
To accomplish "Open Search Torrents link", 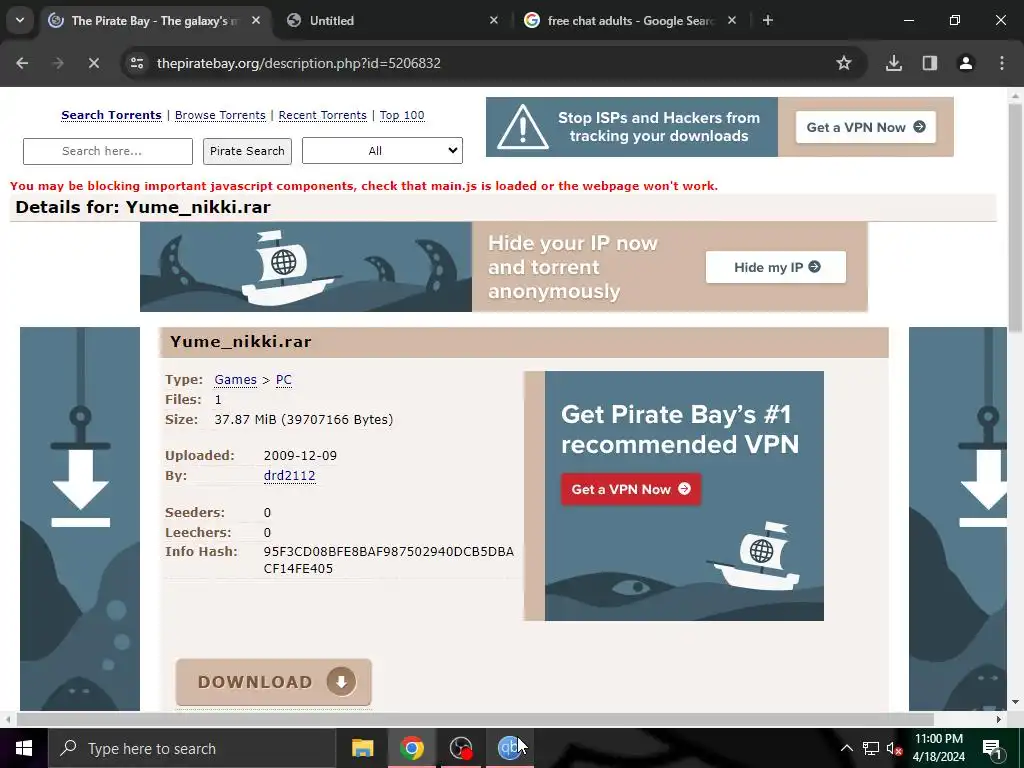I will tap(111, 115).
